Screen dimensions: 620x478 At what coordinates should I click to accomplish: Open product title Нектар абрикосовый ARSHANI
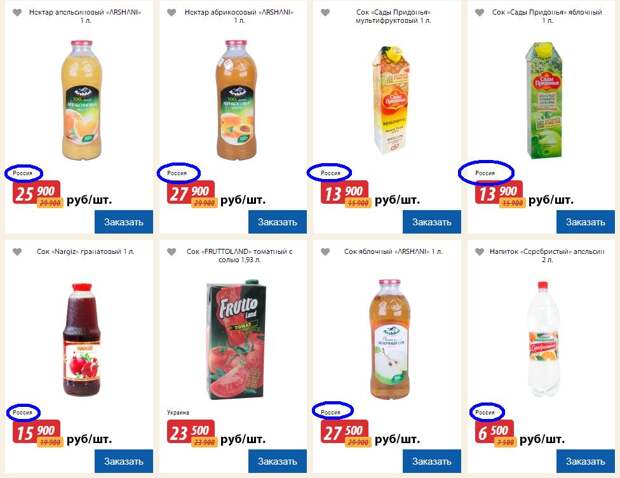coord(239,16)
